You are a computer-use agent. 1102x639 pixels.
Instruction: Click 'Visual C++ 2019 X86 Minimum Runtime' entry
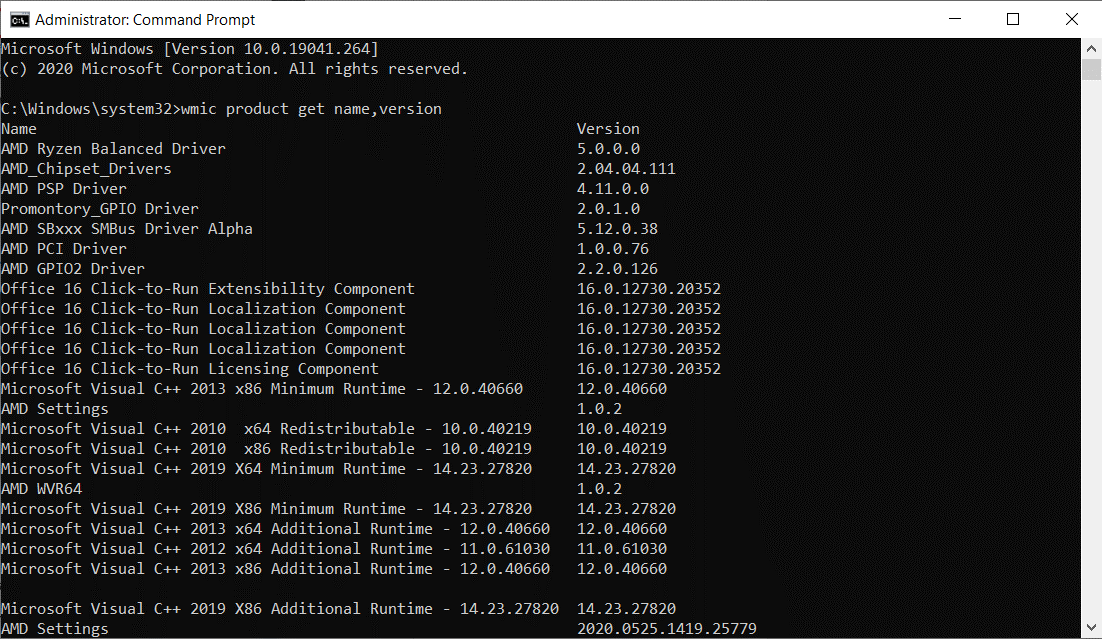coord(266,509)
